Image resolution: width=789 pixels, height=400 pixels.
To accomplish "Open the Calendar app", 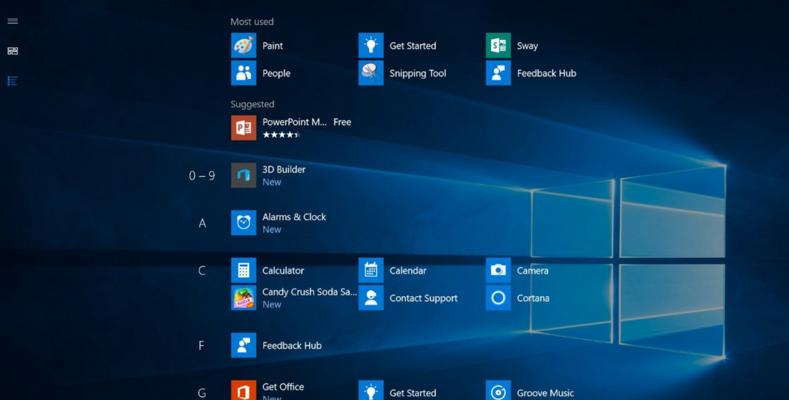I will click(x=392, y=270).
